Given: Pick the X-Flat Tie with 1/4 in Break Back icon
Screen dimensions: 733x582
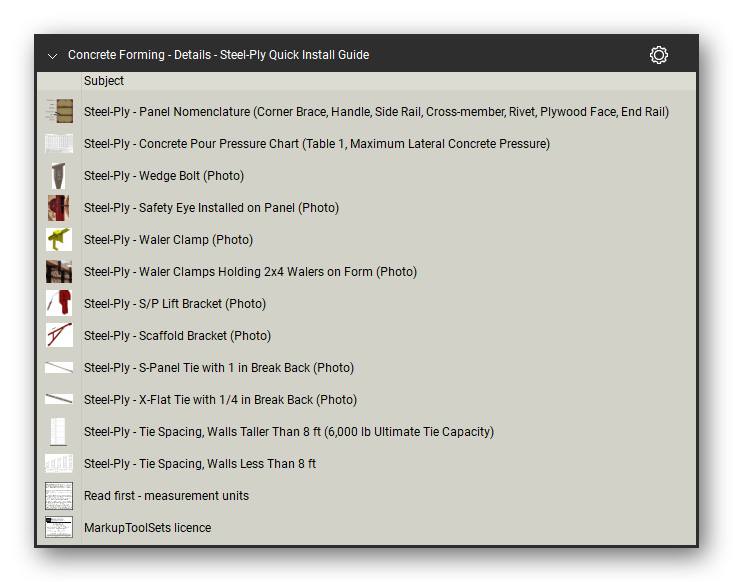Looking at the screenshot, I should tap(59, 399).
